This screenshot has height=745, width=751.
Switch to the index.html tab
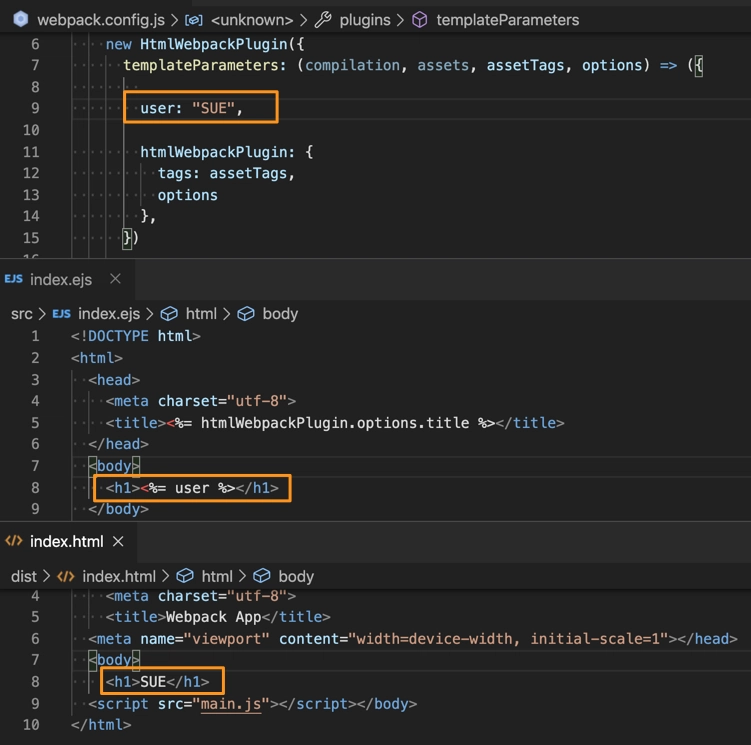(x=67, y=541)
